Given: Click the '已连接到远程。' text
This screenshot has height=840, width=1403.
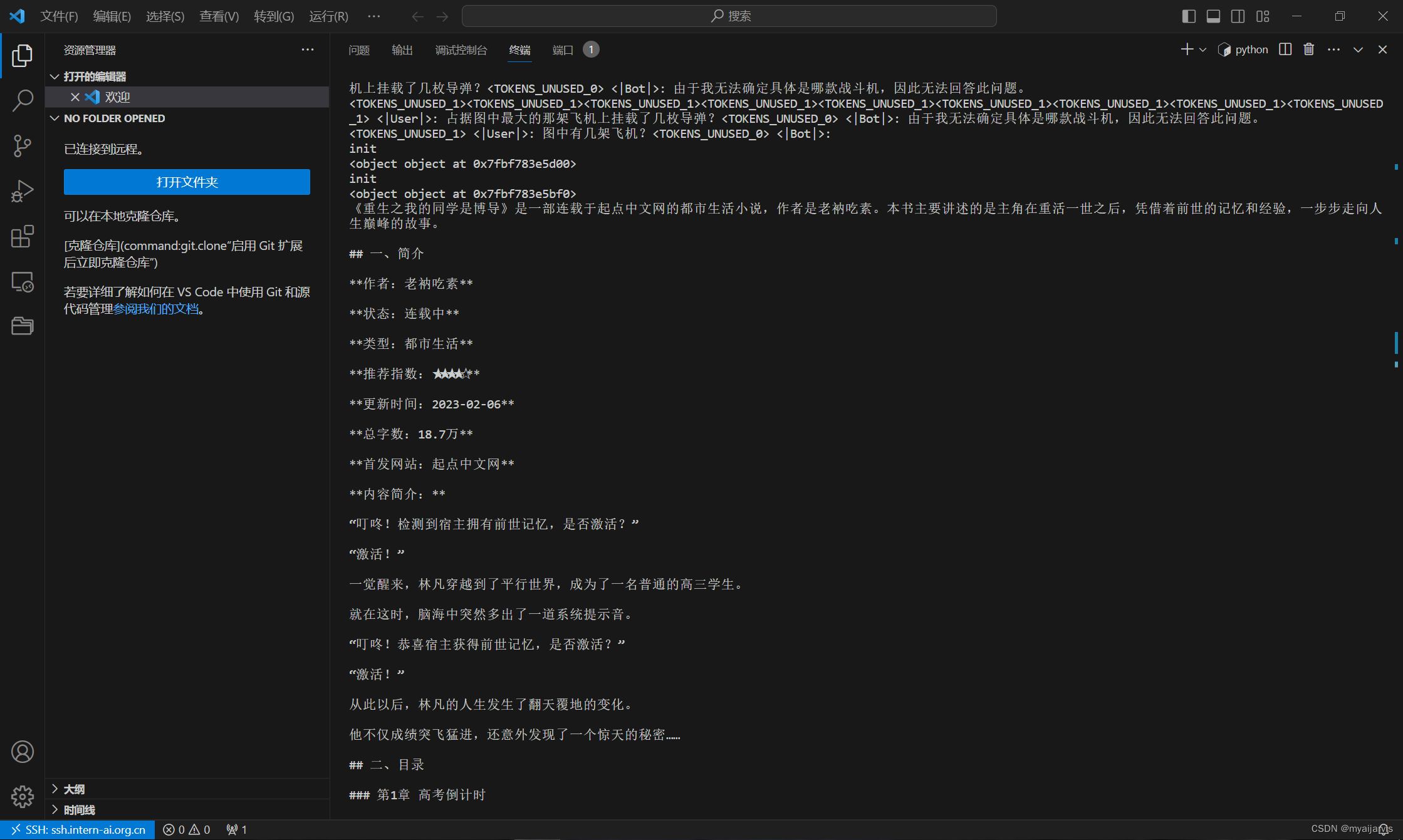Looking at the screenshot, I should click(x=105, y=149).
